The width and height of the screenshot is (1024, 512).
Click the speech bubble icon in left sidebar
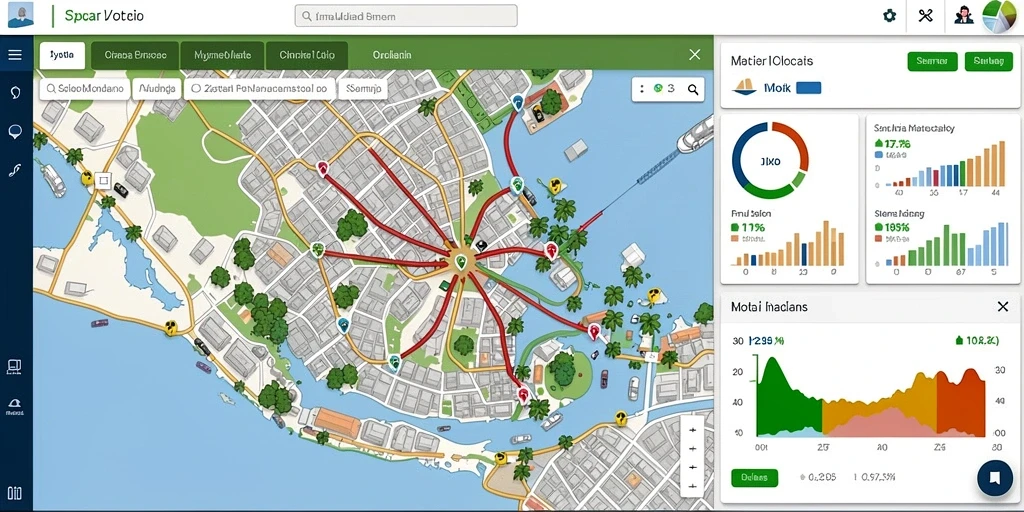tap(15, 132)
